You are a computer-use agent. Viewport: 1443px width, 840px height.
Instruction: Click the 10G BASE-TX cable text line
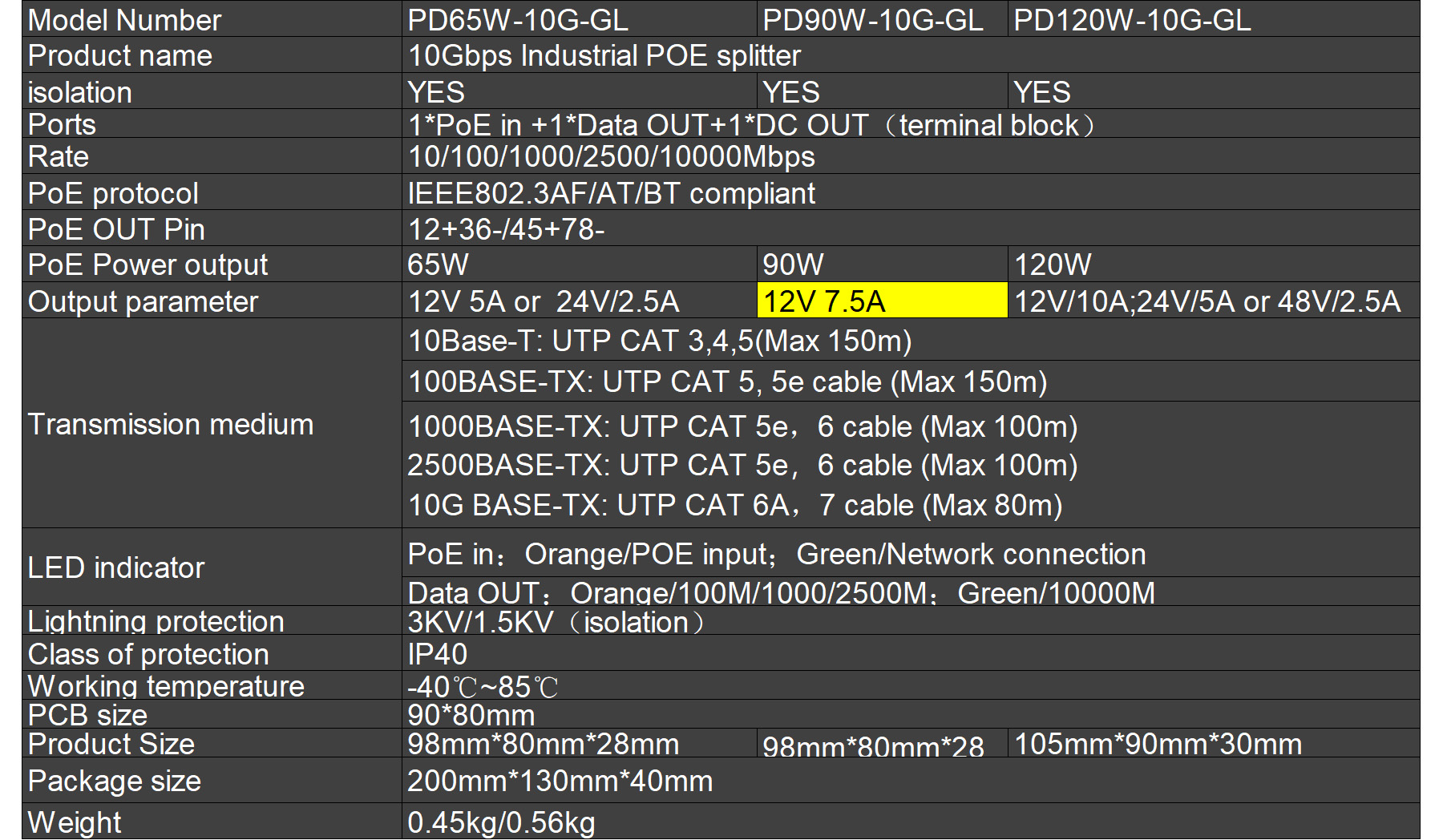click(x=735, y=506)
